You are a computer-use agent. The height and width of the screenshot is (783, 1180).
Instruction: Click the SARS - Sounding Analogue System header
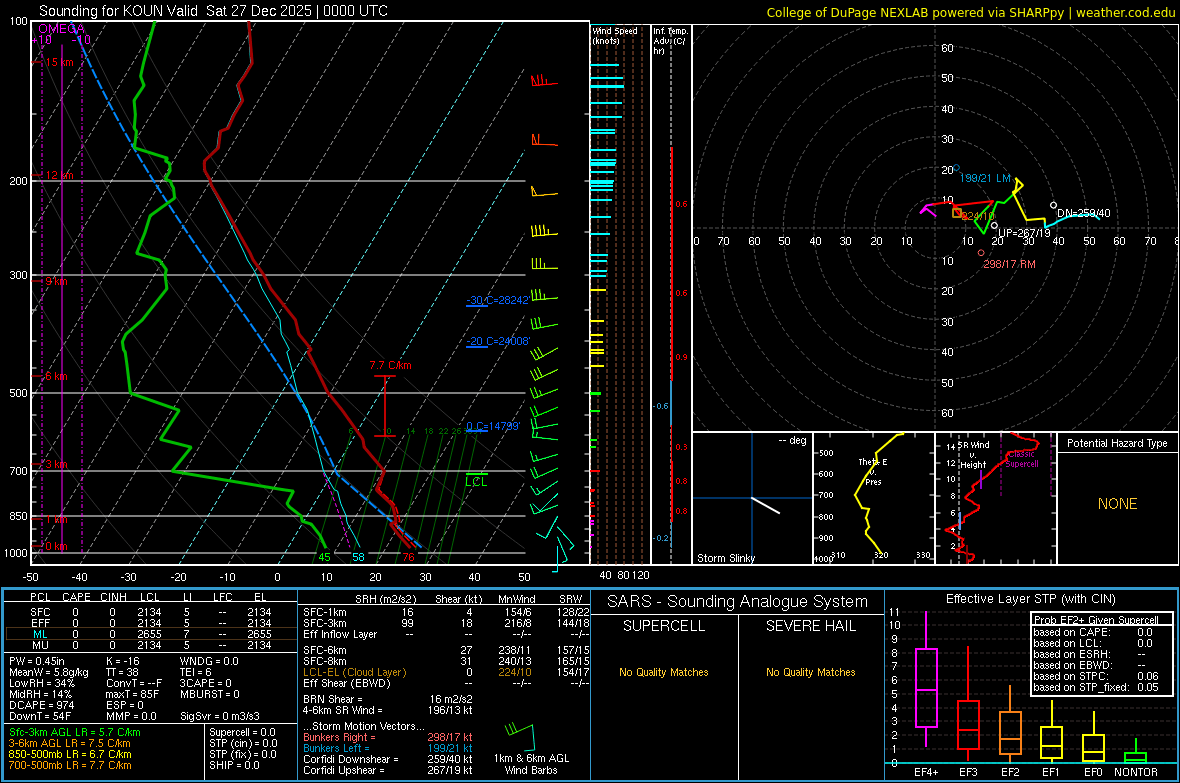[738, 601]
